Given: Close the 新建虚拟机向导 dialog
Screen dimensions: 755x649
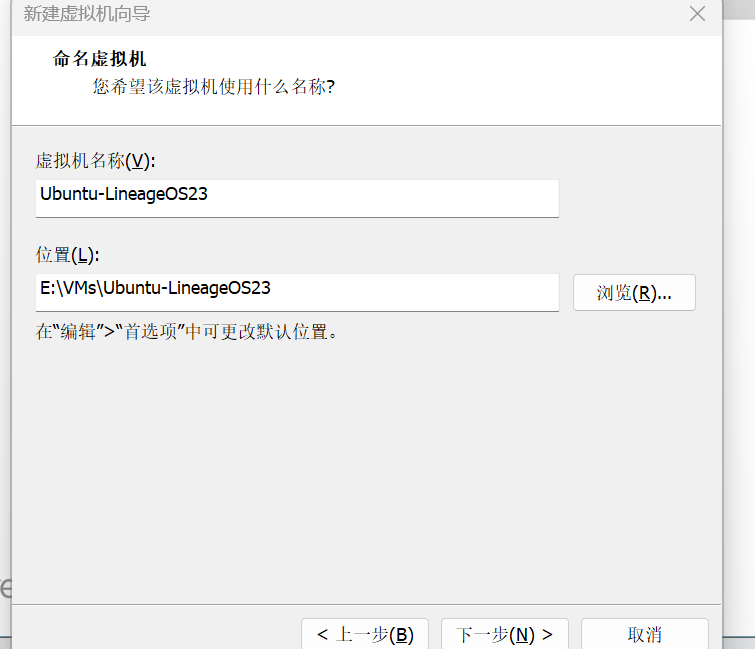Looking at the screenshot, I should point(697,13).
